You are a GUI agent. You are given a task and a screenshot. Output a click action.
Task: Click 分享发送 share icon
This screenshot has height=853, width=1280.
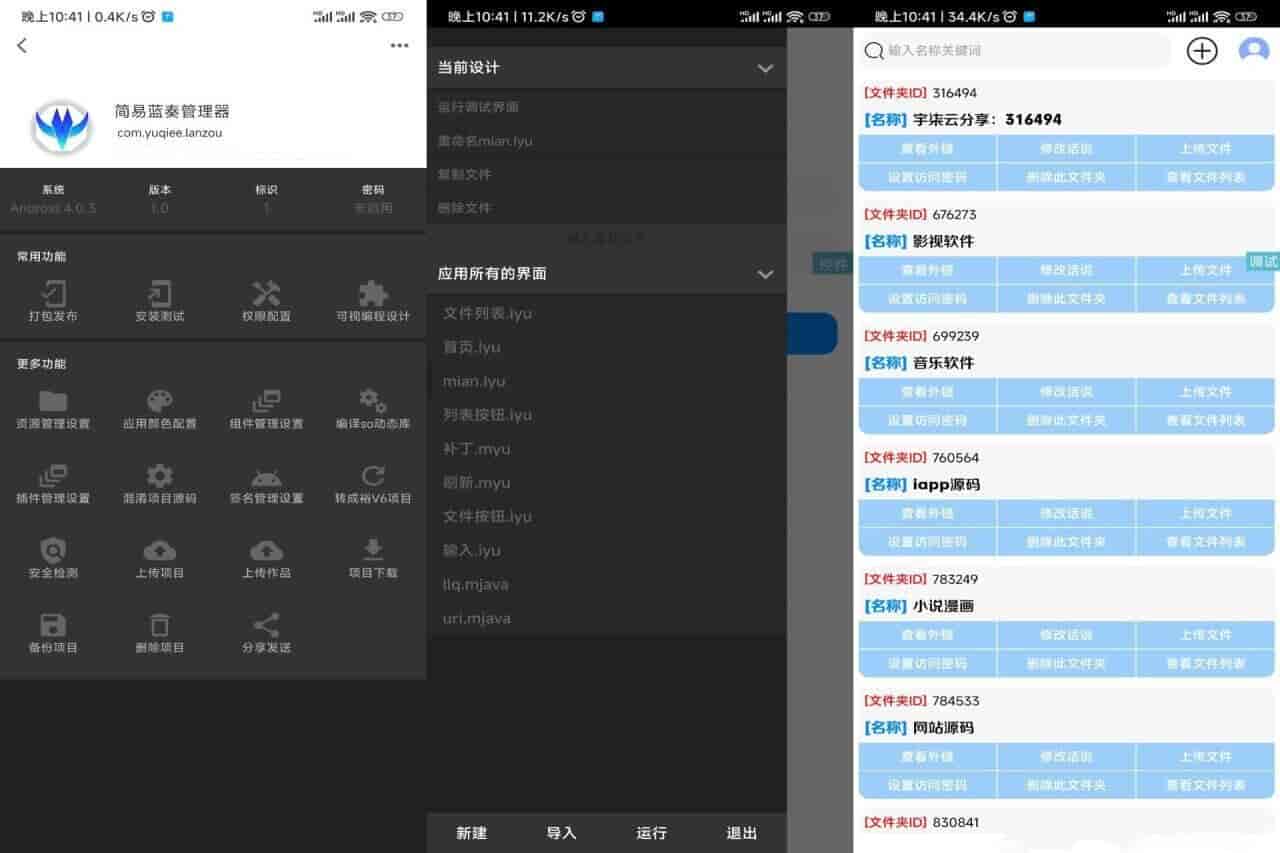tap(266, 626)
